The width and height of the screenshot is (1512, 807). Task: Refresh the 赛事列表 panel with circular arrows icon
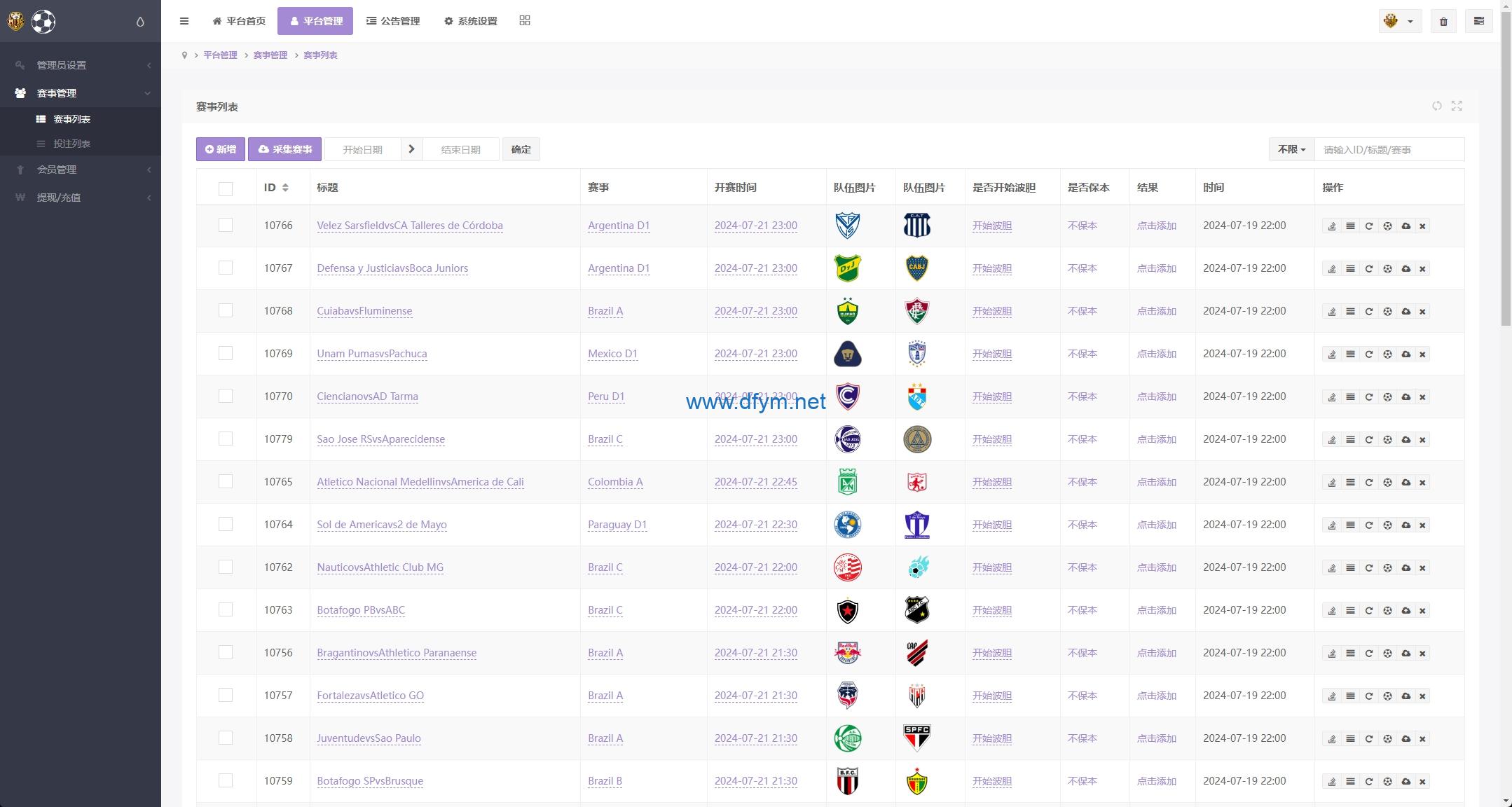(1437, 106)
